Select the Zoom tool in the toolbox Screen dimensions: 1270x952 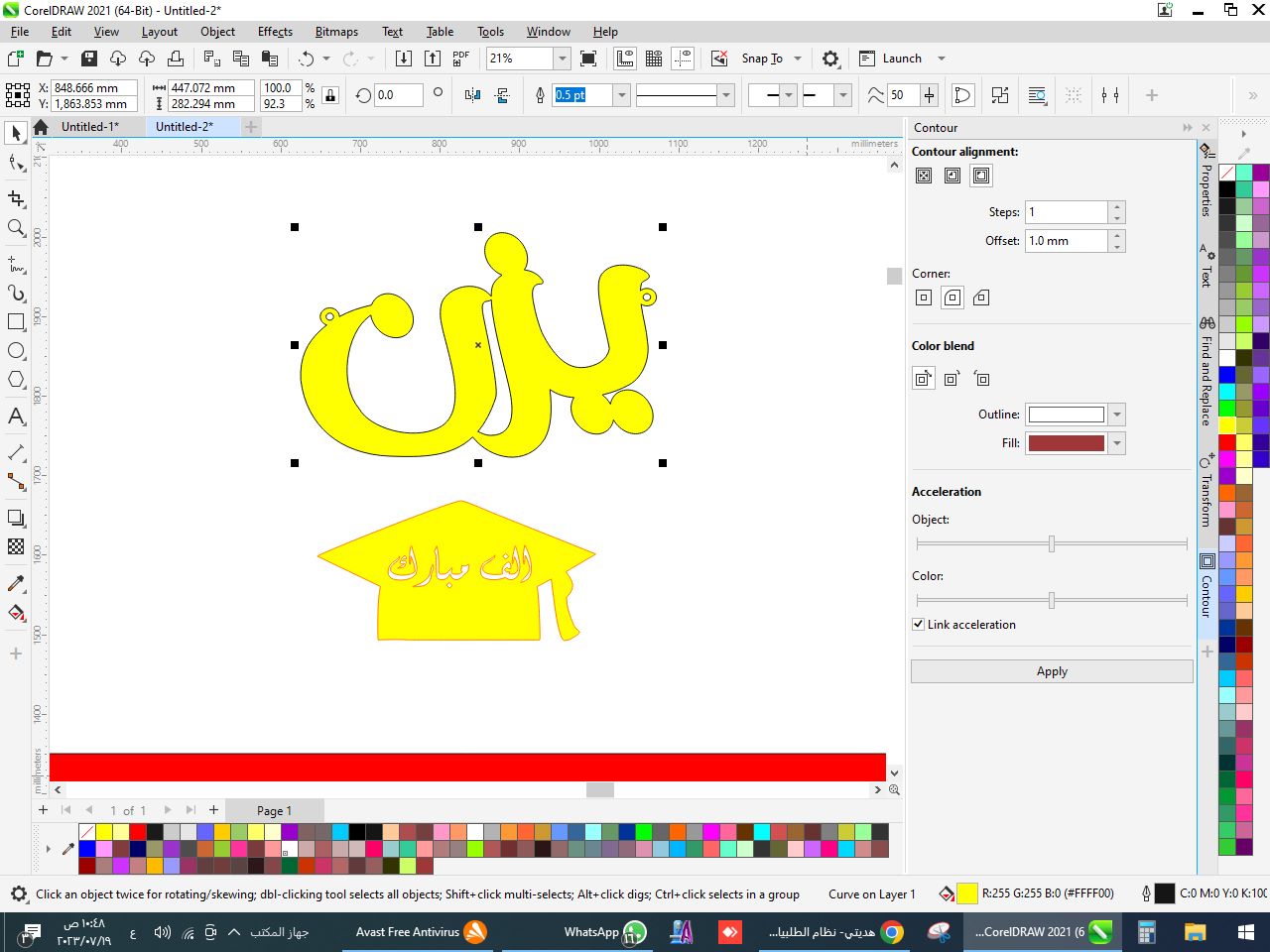[x=16, y=228]
